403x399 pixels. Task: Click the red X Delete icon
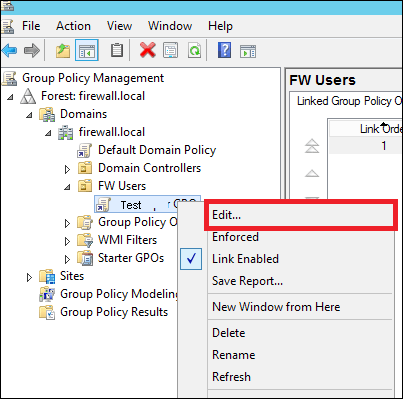point(148,50)
